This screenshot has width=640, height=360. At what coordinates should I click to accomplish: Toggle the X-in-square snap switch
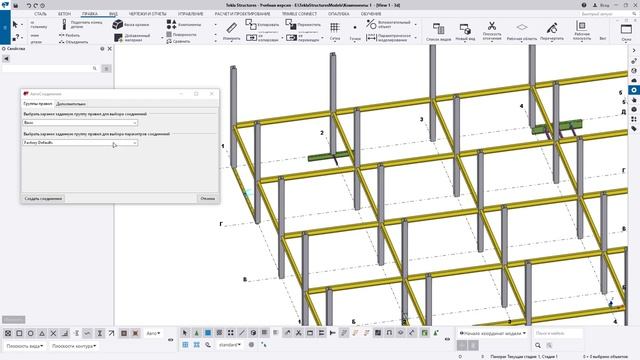coord(8,333)
